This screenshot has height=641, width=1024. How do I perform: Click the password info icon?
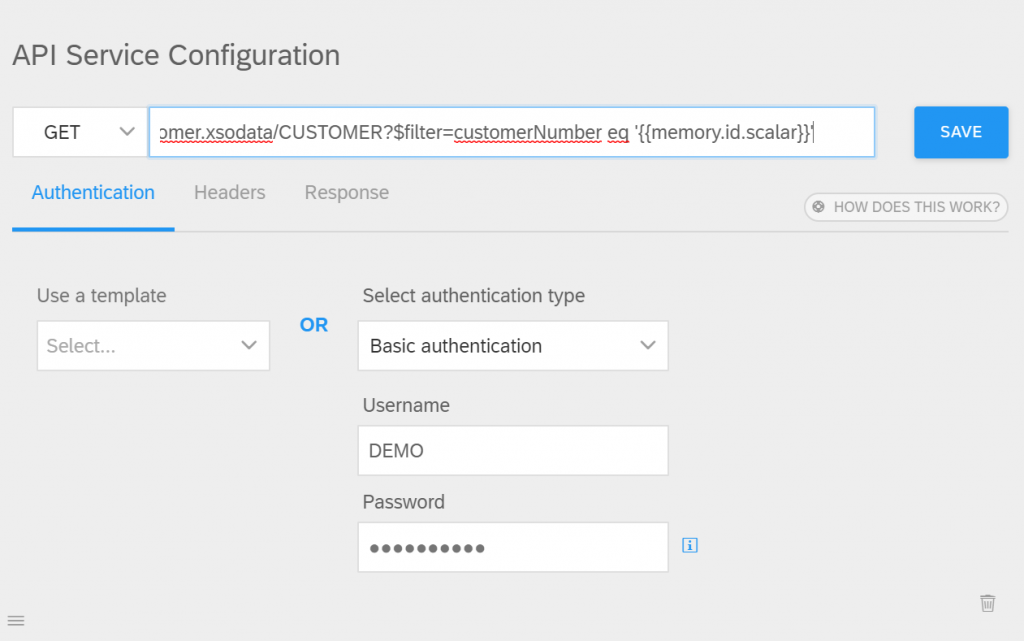pos(690,545)
